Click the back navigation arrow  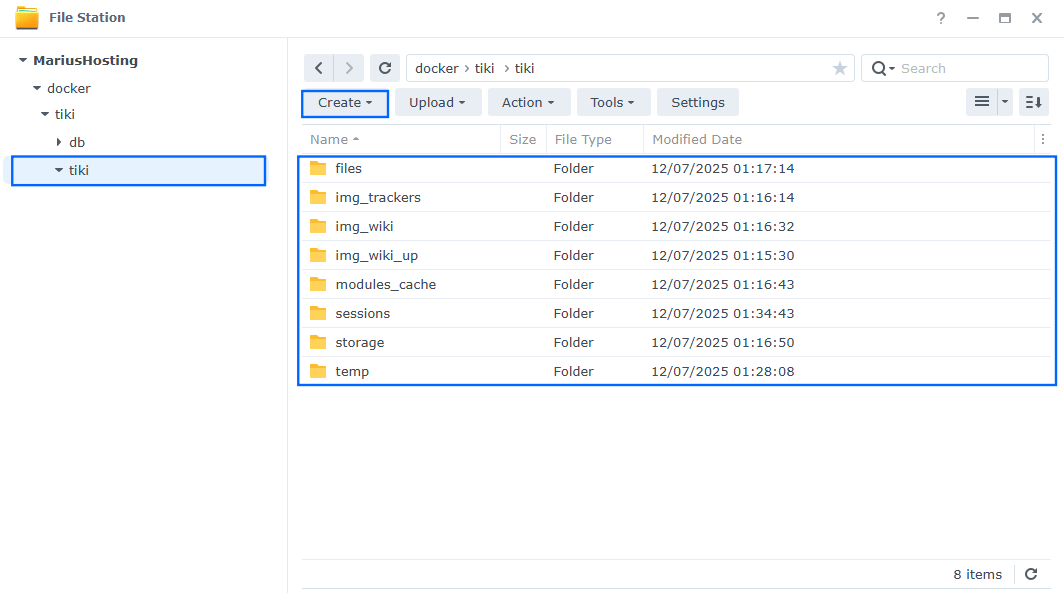[x=318, y=67]
